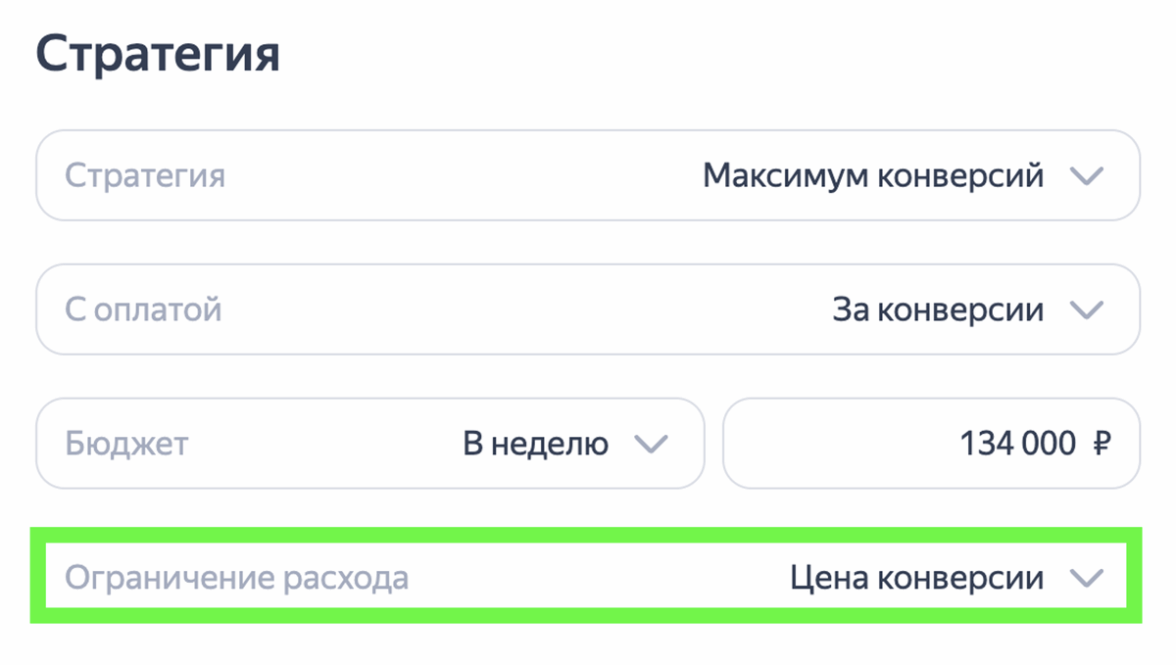Click the Стратегия section heading
Screen dimensions: 1176x665
point(158,55)
